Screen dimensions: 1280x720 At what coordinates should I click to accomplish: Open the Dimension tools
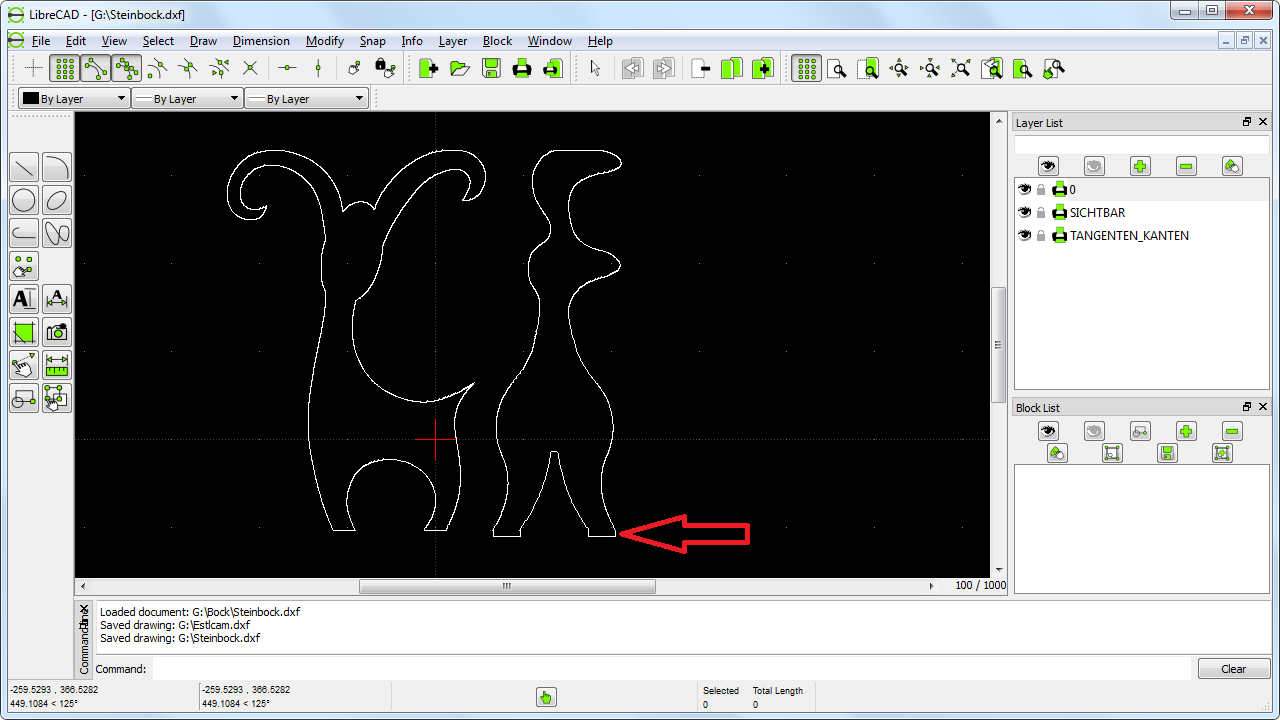point(57,299)
